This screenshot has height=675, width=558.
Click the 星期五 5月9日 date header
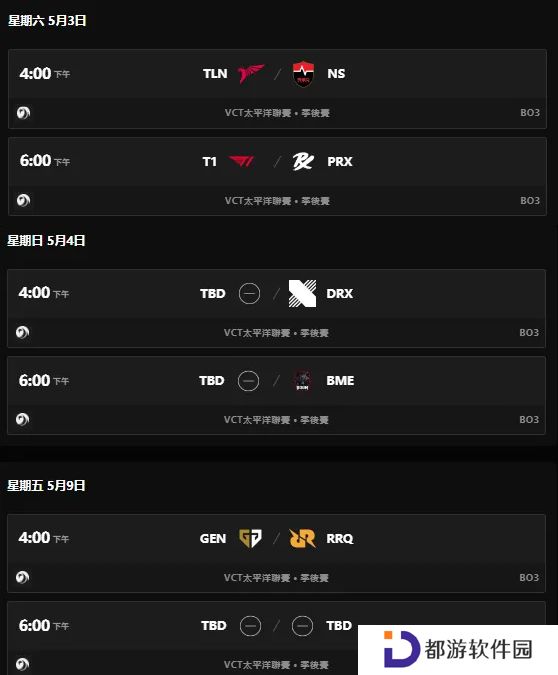click(x=46, y=485)
